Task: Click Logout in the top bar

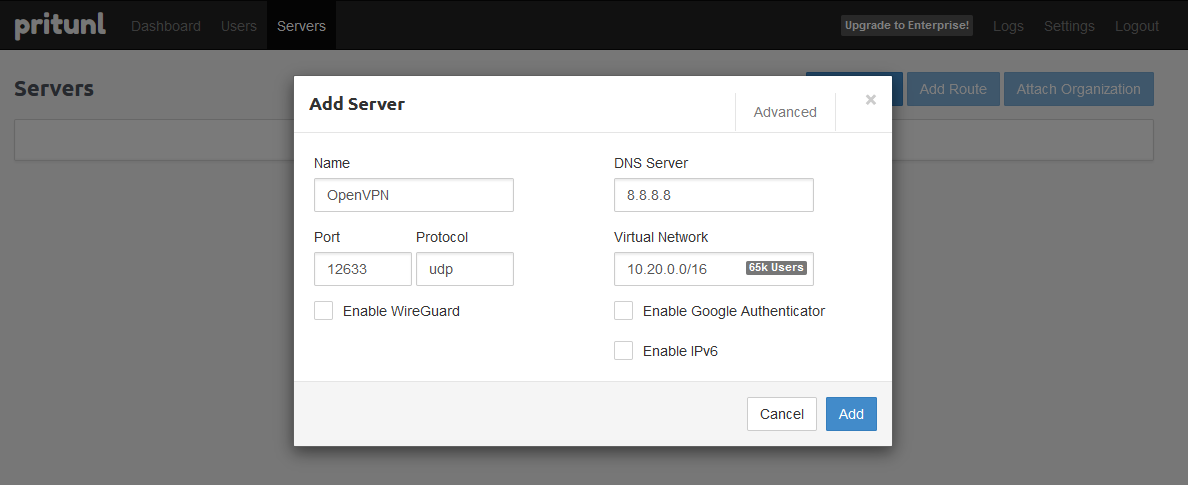Action: pyautogui.click(x=1136, y=26)
